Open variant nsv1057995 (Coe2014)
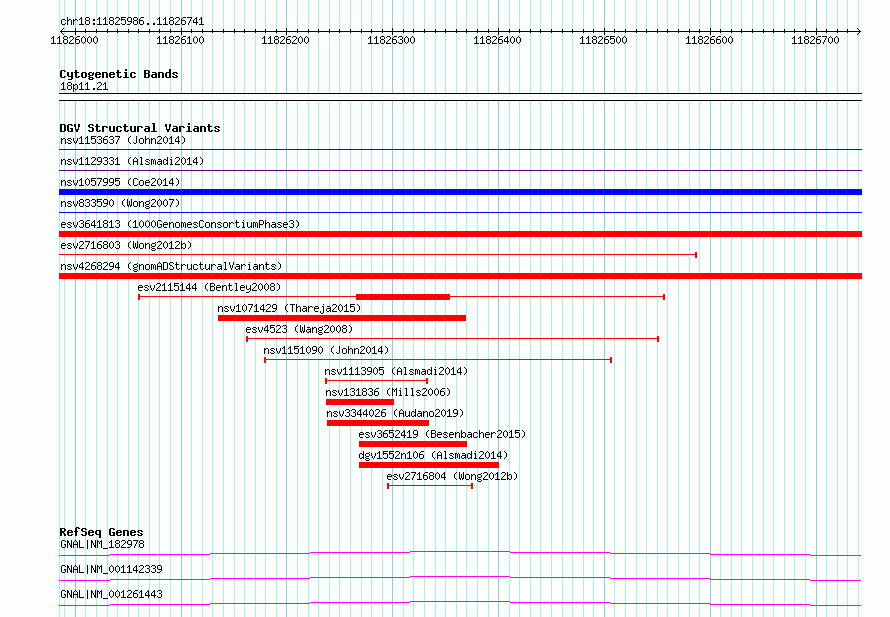The width and height of the screenshot is (890, 617). pos(120,182)
